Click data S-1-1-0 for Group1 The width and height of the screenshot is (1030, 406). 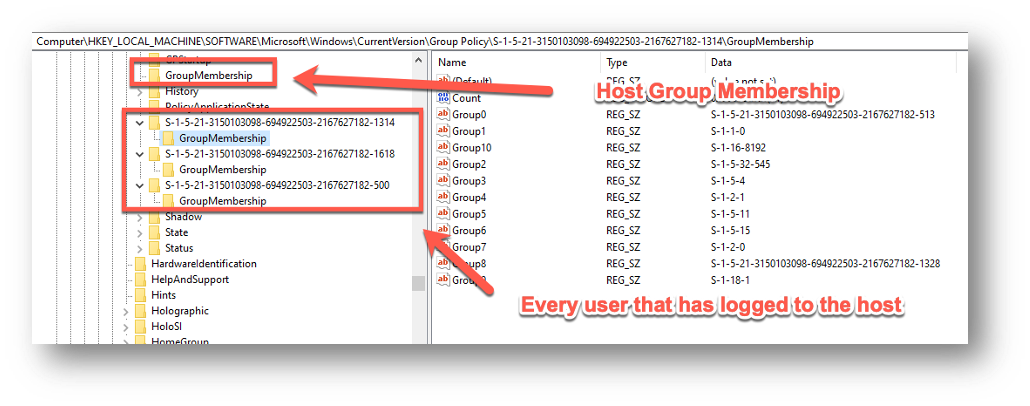click(x=727, y=131)
